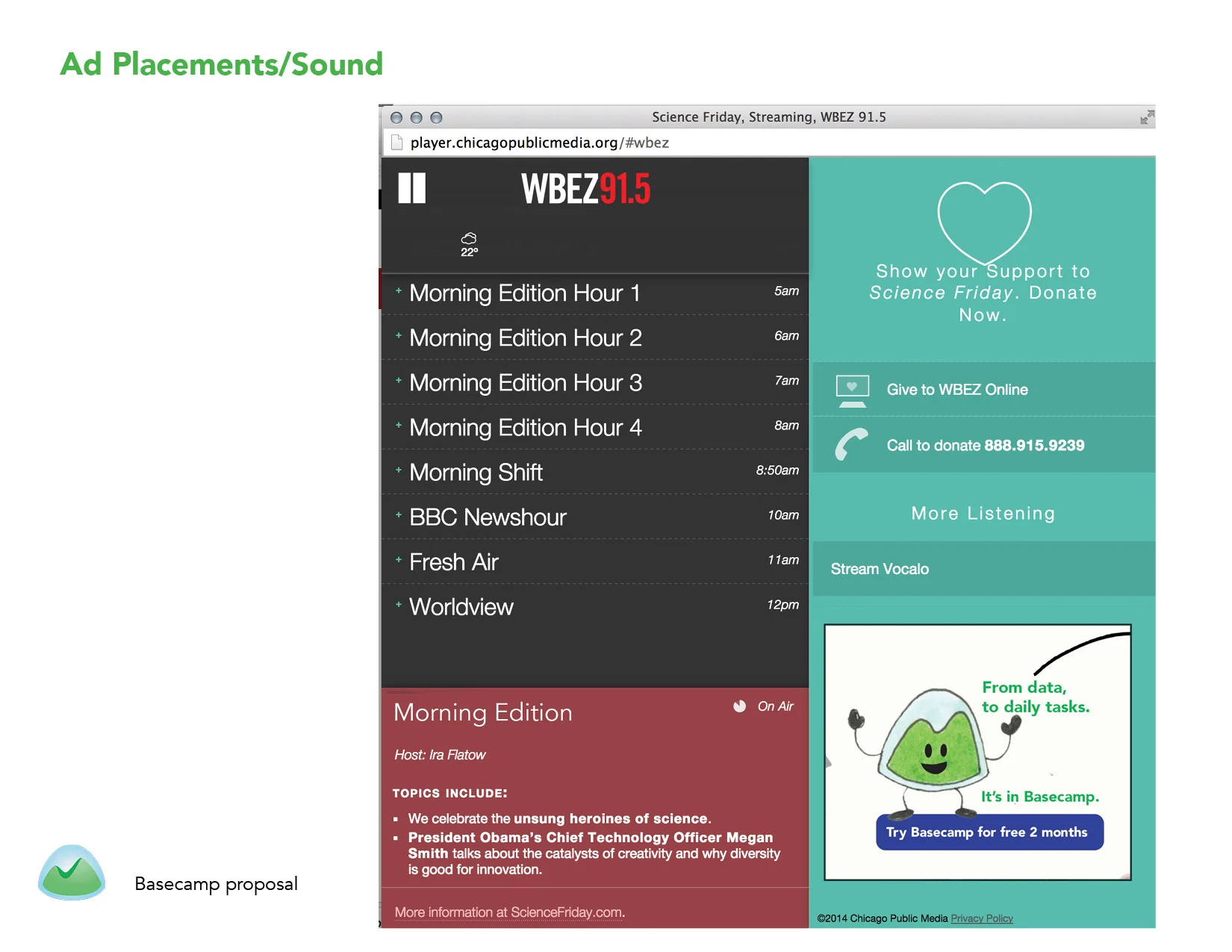Expand Morning Edition Hour 3 plus icon
Viewport: 1232px width, 952px height.
(x=399, y=380)
